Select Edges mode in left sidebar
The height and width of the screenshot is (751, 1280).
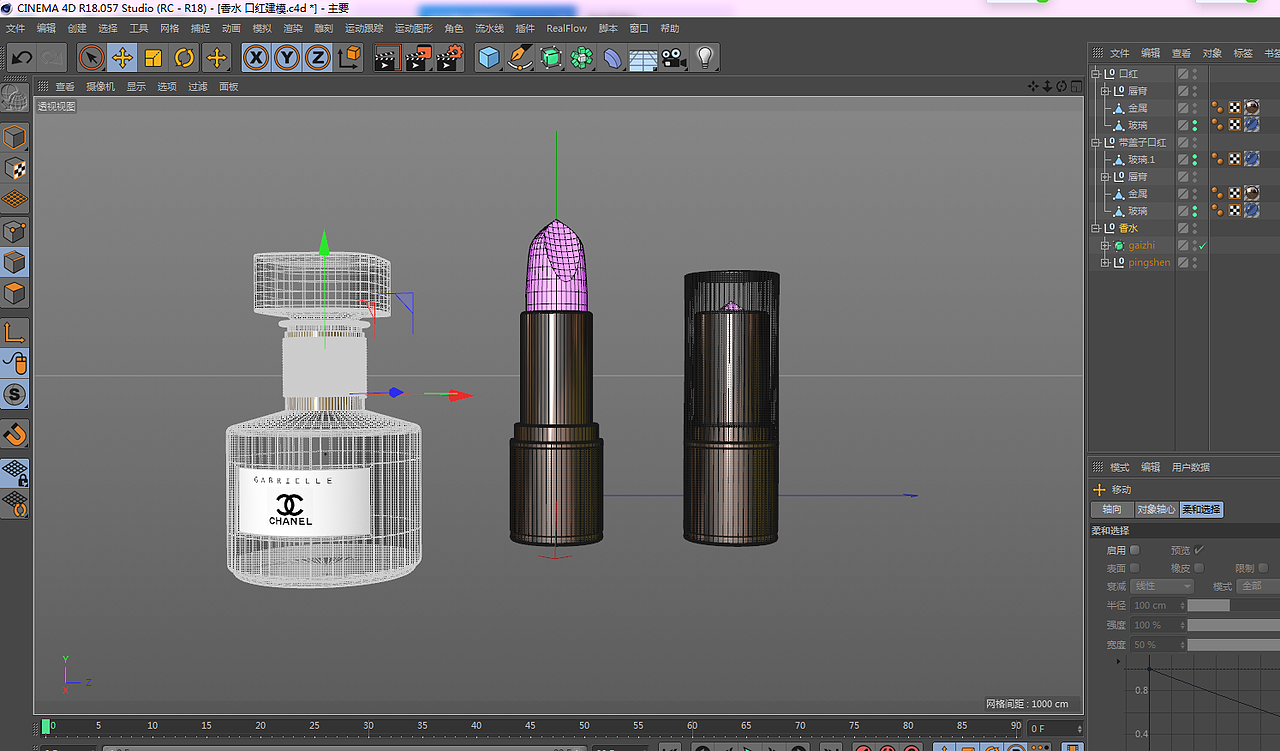[x=15, y=262]
